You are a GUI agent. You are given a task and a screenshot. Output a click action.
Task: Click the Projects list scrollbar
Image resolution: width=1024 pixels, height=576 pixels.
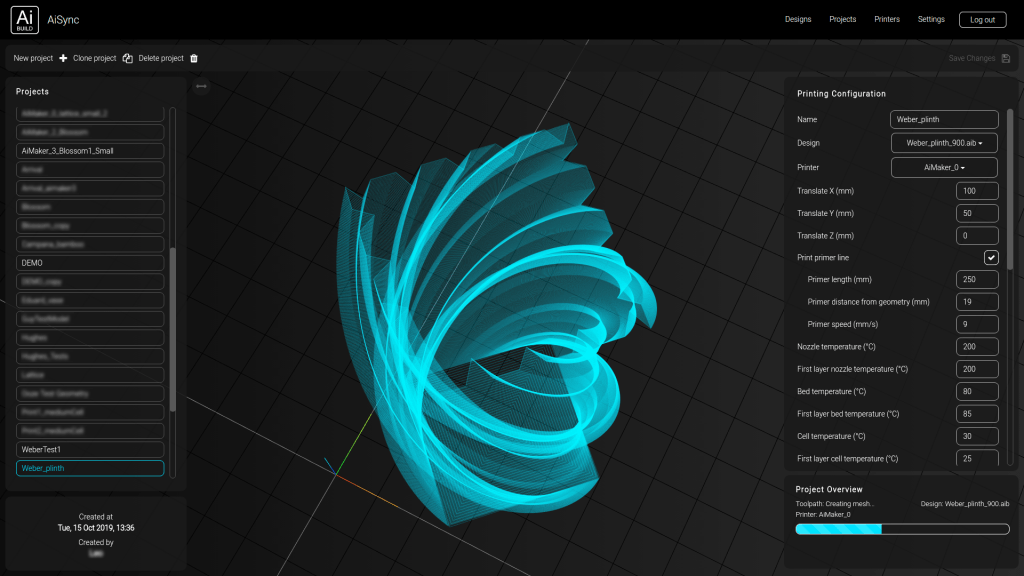pyautogui.click(x=172, y=330)
